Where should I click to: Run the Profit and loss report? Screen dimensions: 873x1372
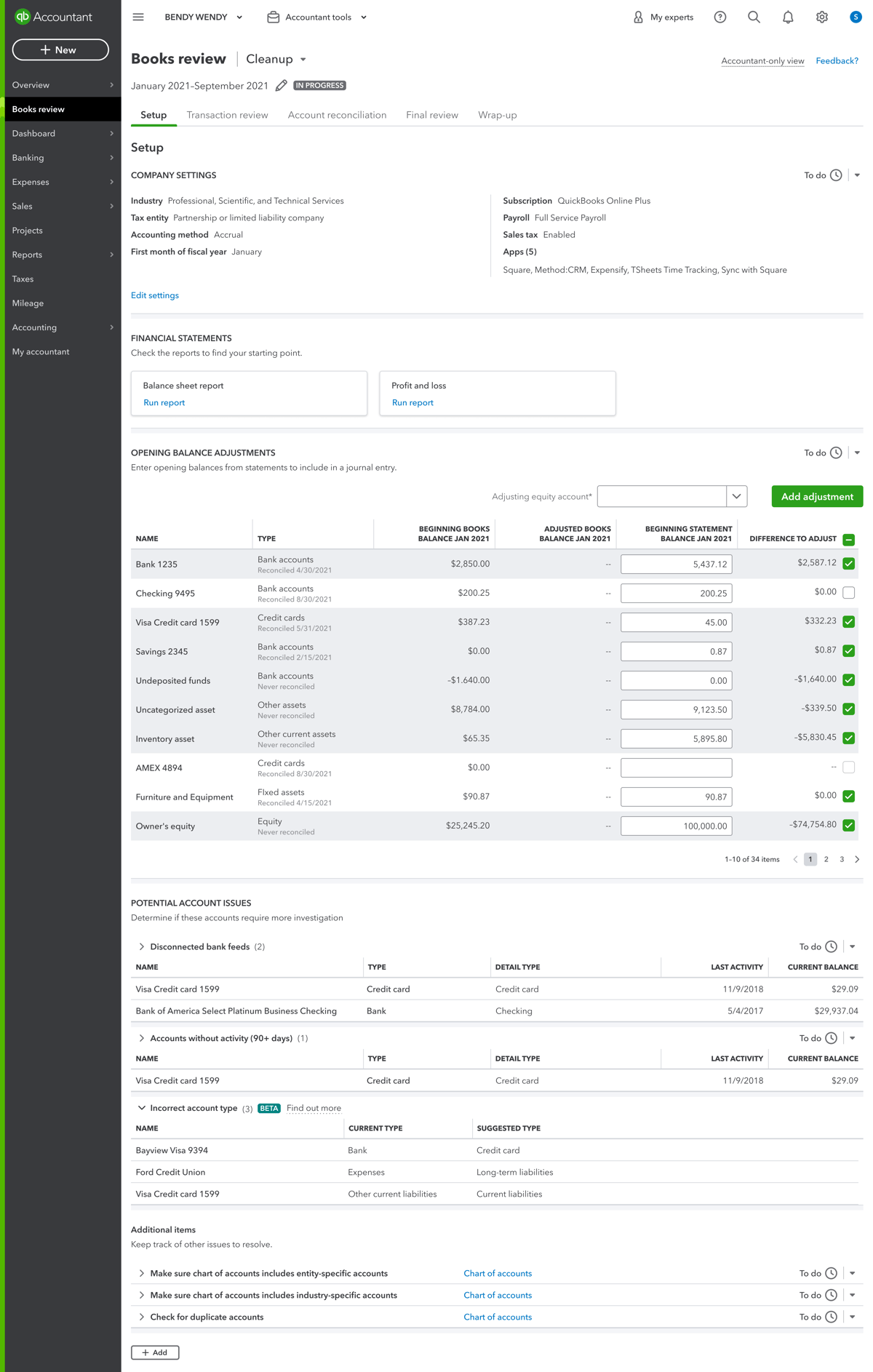coord(412,402)
